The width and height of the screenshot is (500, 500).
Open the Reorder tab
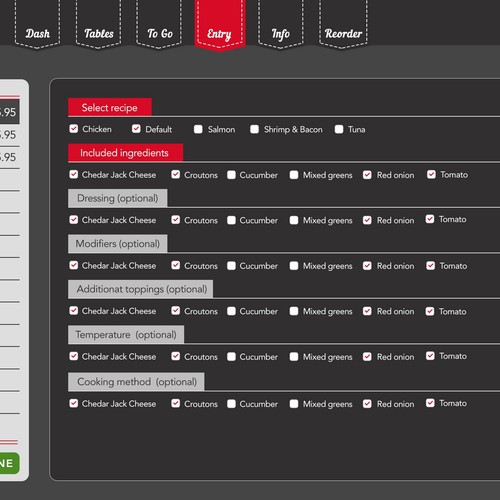[x=343, y=24]
